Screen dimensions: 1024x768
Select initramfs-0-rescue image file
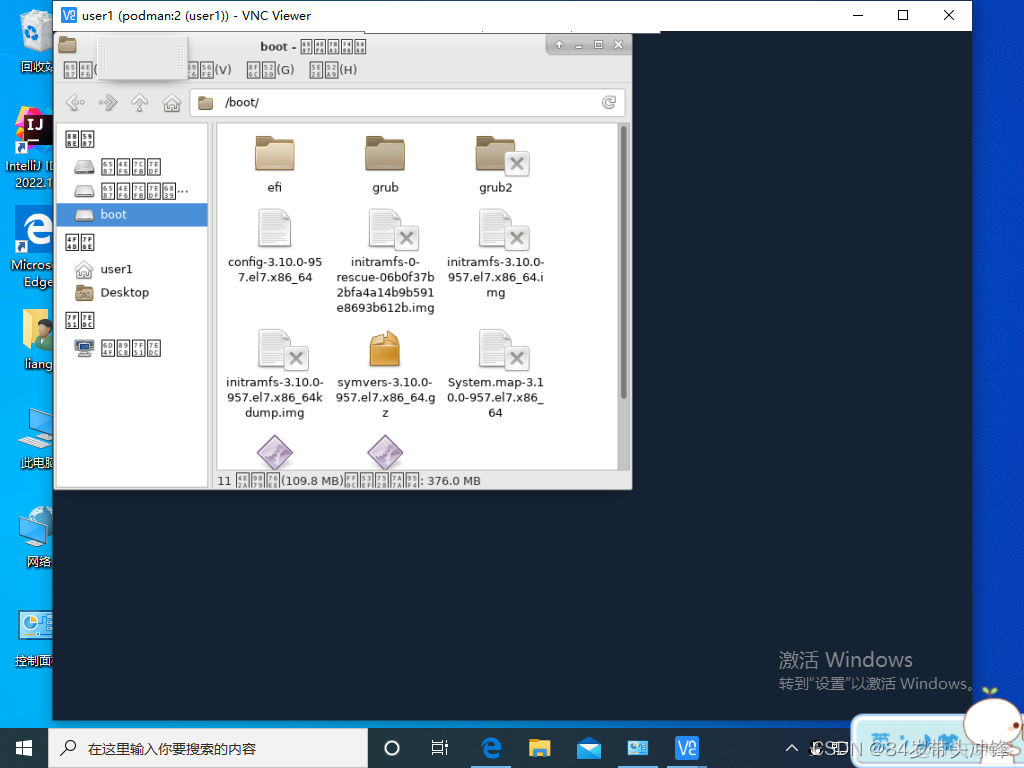[385, 261]
